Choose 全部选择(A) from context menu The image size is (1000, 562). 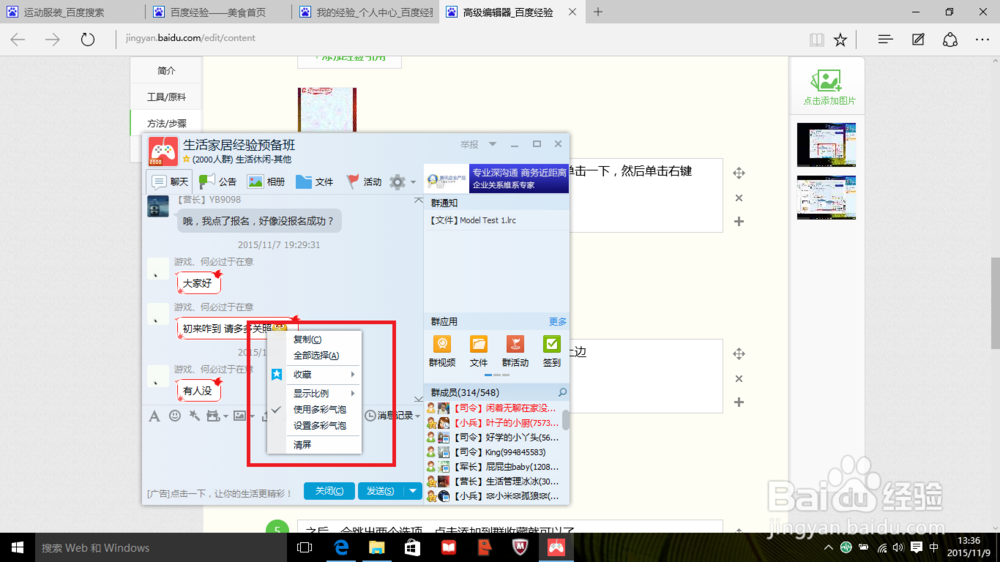click(316, 355)
